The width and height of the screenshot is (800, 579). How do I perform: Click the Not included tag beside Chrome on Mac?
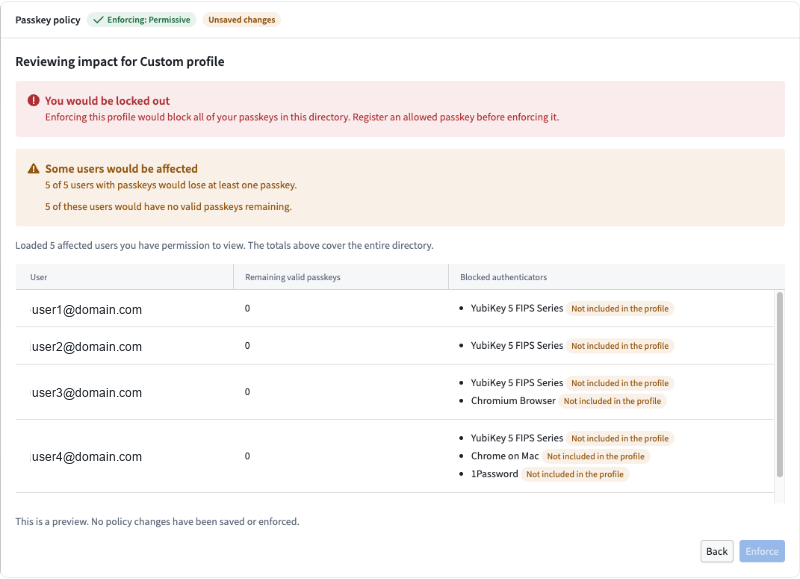coord(595,457)
